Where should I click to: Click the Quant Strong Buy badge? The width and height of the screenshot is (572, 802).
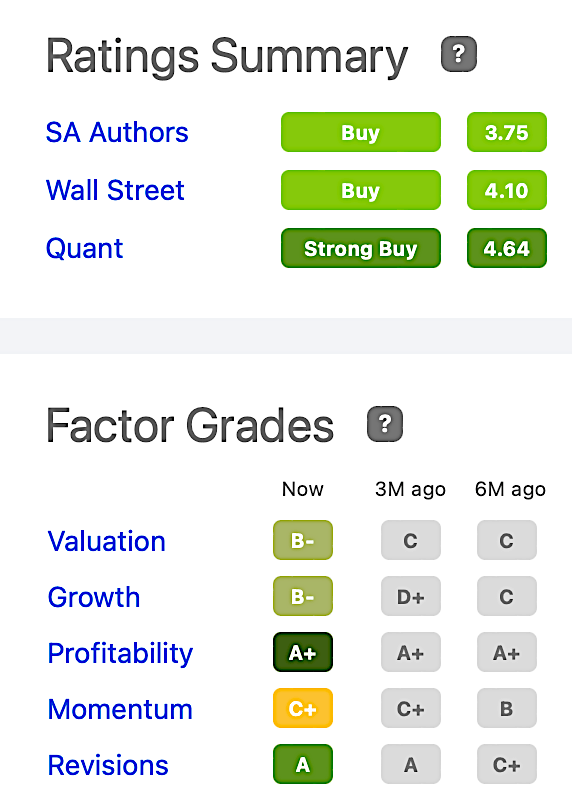click(361, 248)
